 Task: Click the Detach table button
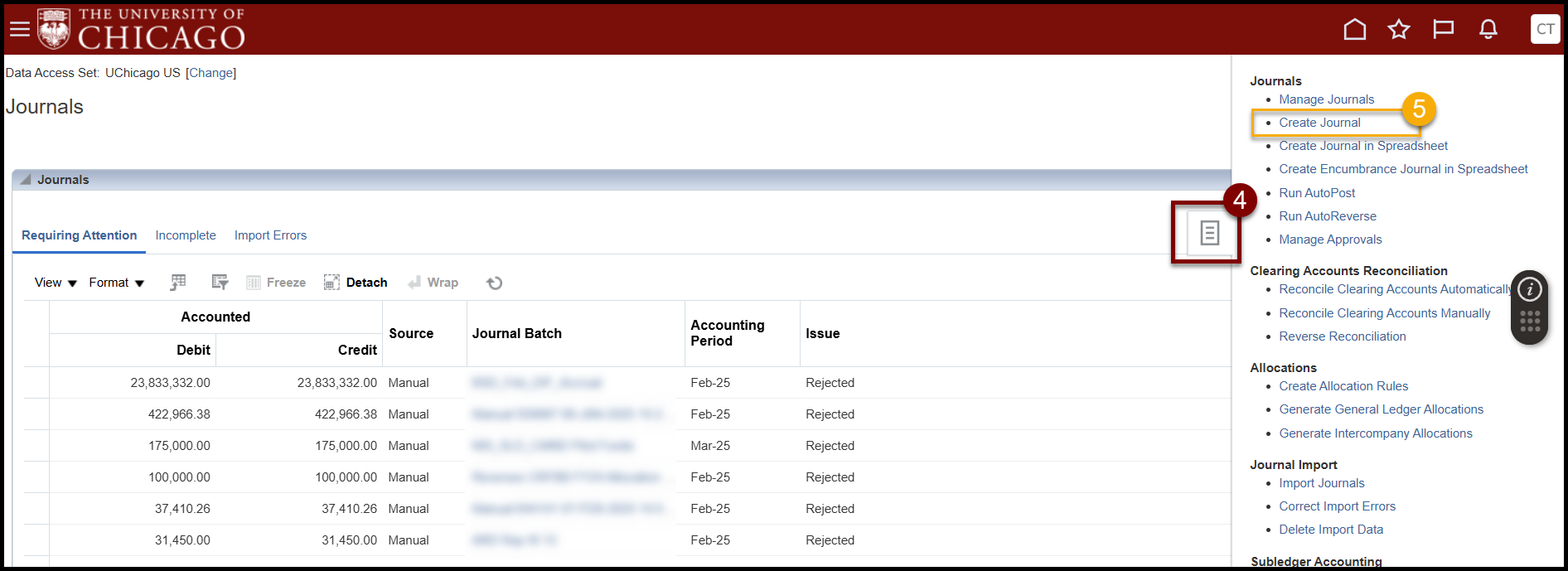tap(356, 283)
